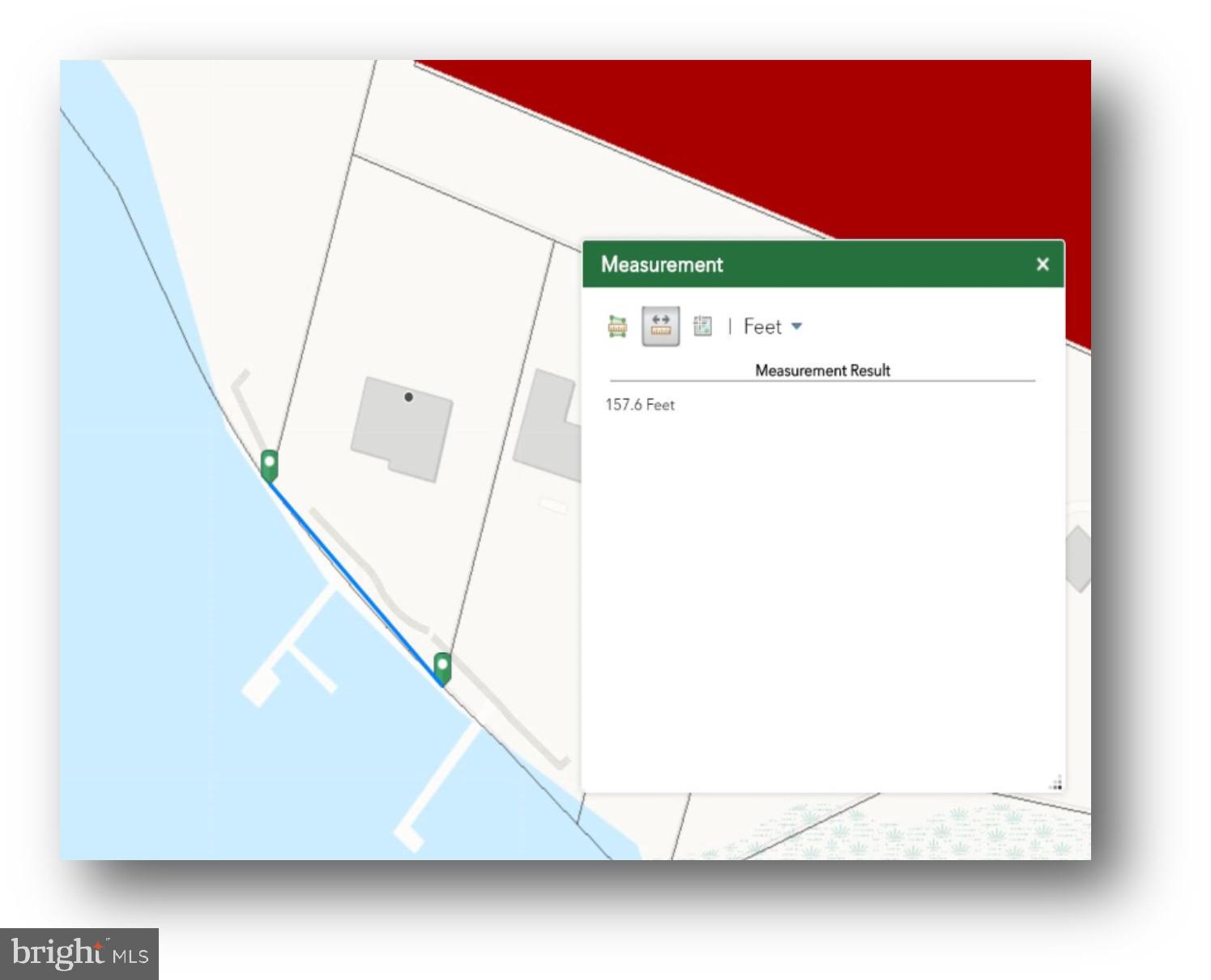Select the location coordinates tool
This screenshot has height=980, width=1211.
(702, 326)
